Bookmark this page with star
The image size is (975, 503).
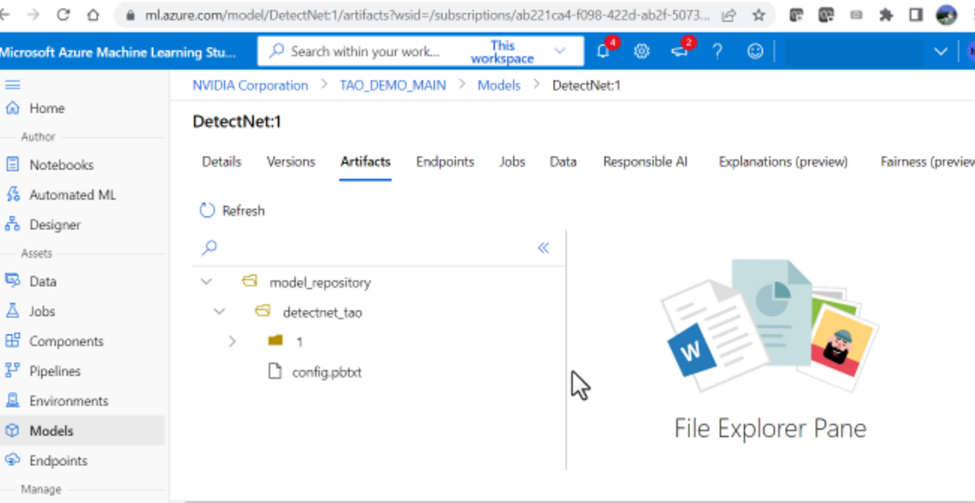[x=759, y=15]
